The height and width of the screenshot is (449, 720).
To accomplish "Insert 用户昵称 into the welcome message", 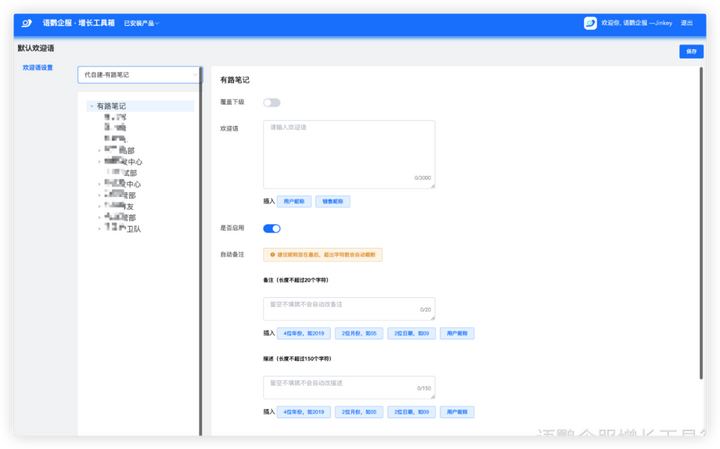I will point(294,201).
